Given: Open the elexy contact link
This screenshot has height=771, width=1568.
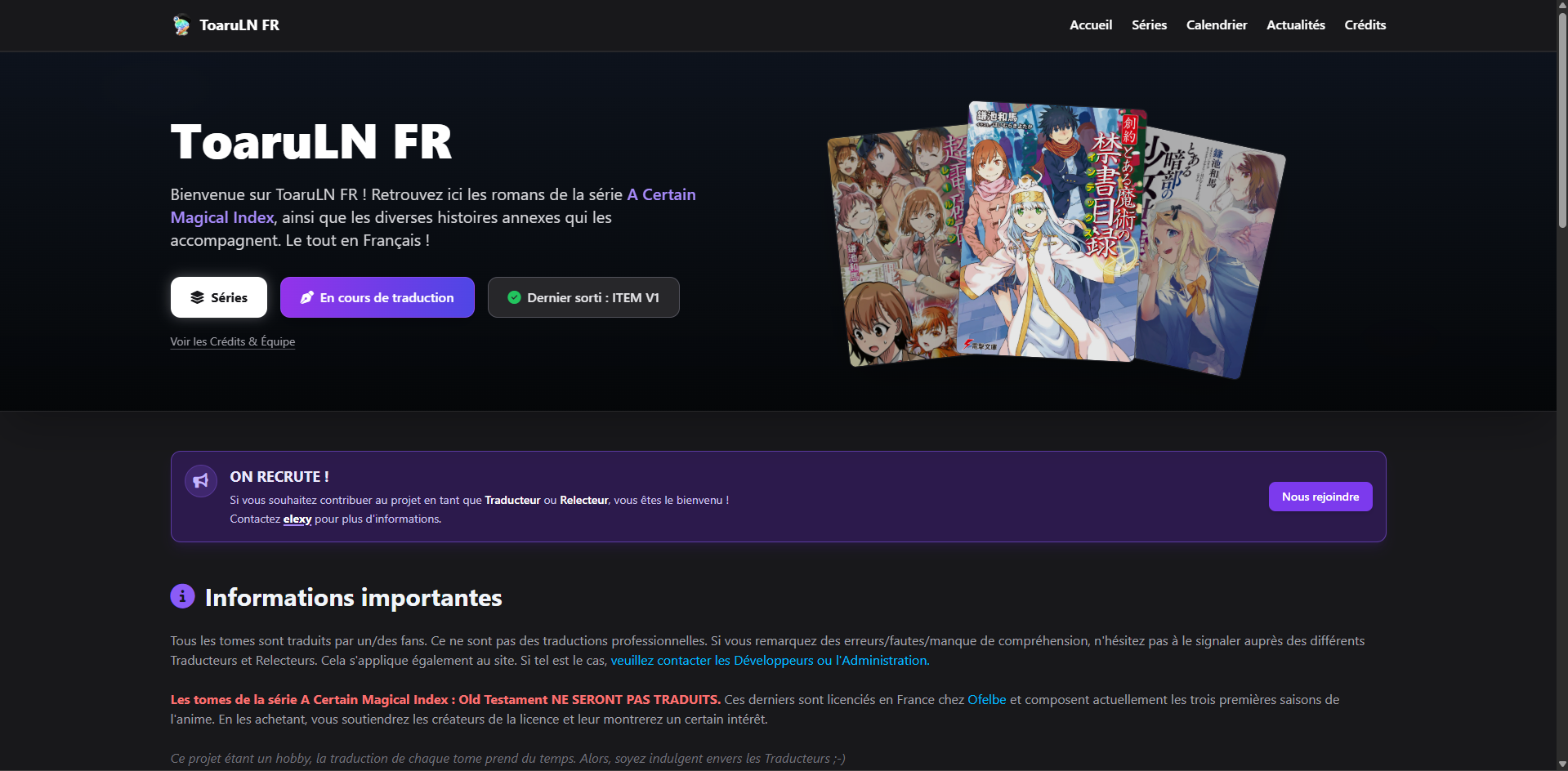Looking at the screenshot, I should click(297, 519).
